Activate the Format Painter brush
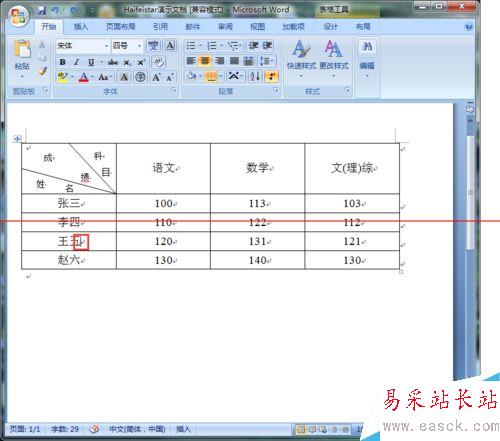Screen dimensions: 500x441 (42, 70)
